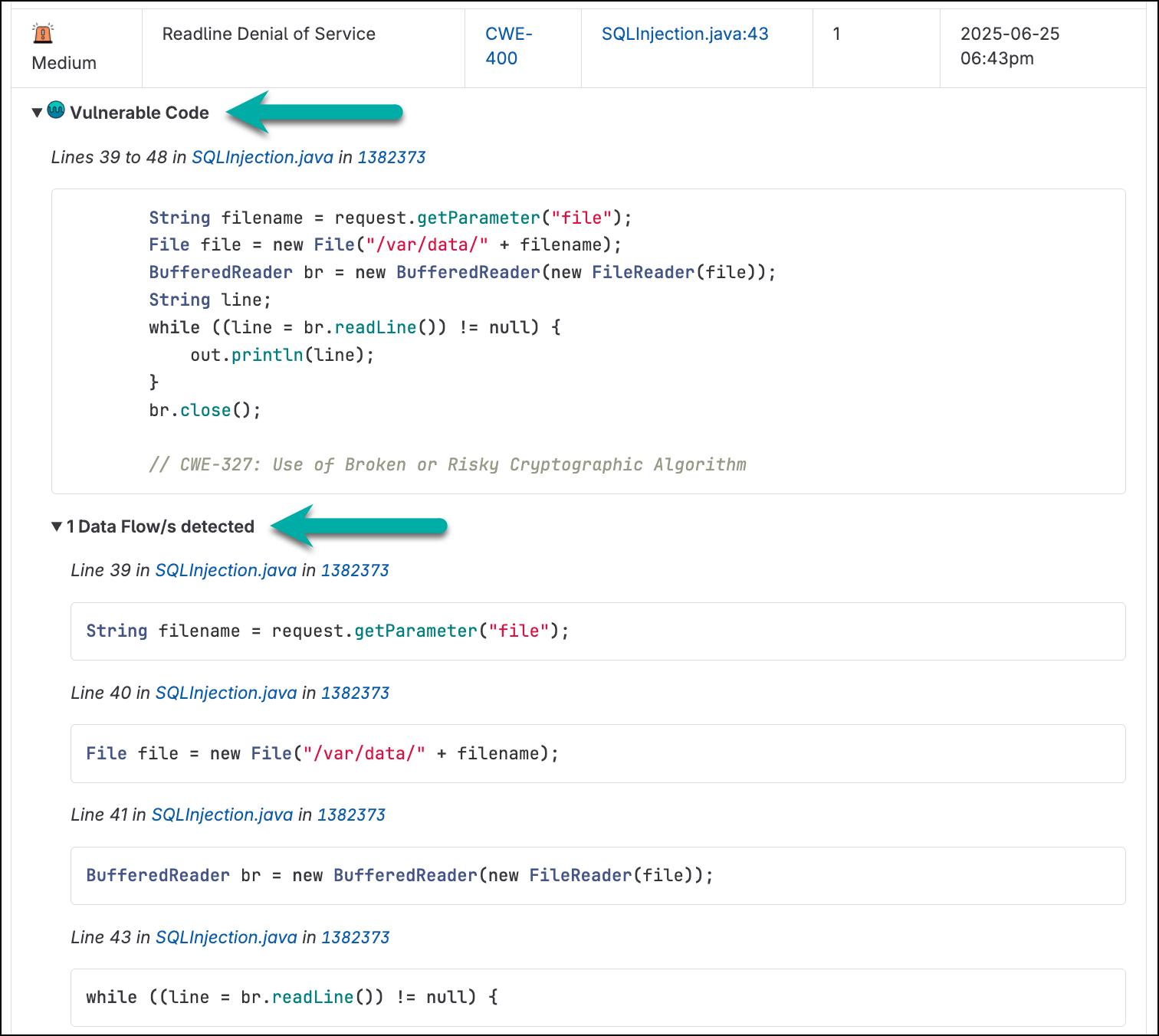Open commit 1382373 link for Line 40
The height and width of the screenshot is (1036, 1159).
click(x=355, y=693)
